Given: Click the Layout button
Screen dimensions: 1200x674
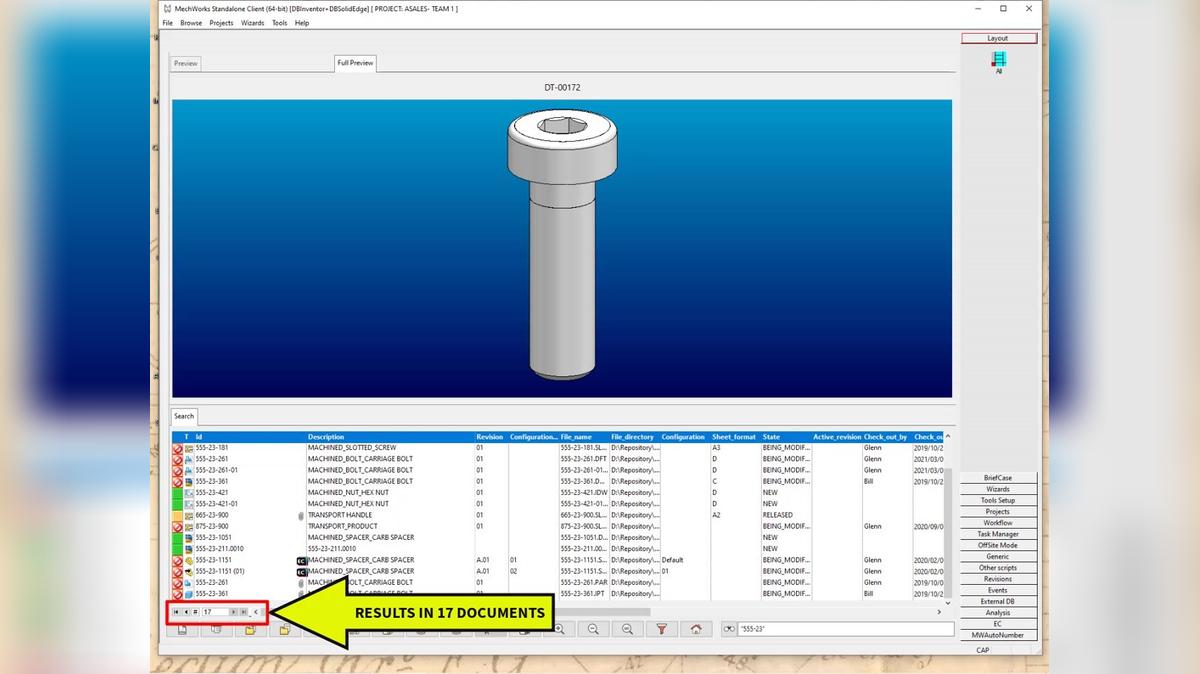Looking at the screenshot, I should coord(998,38).
